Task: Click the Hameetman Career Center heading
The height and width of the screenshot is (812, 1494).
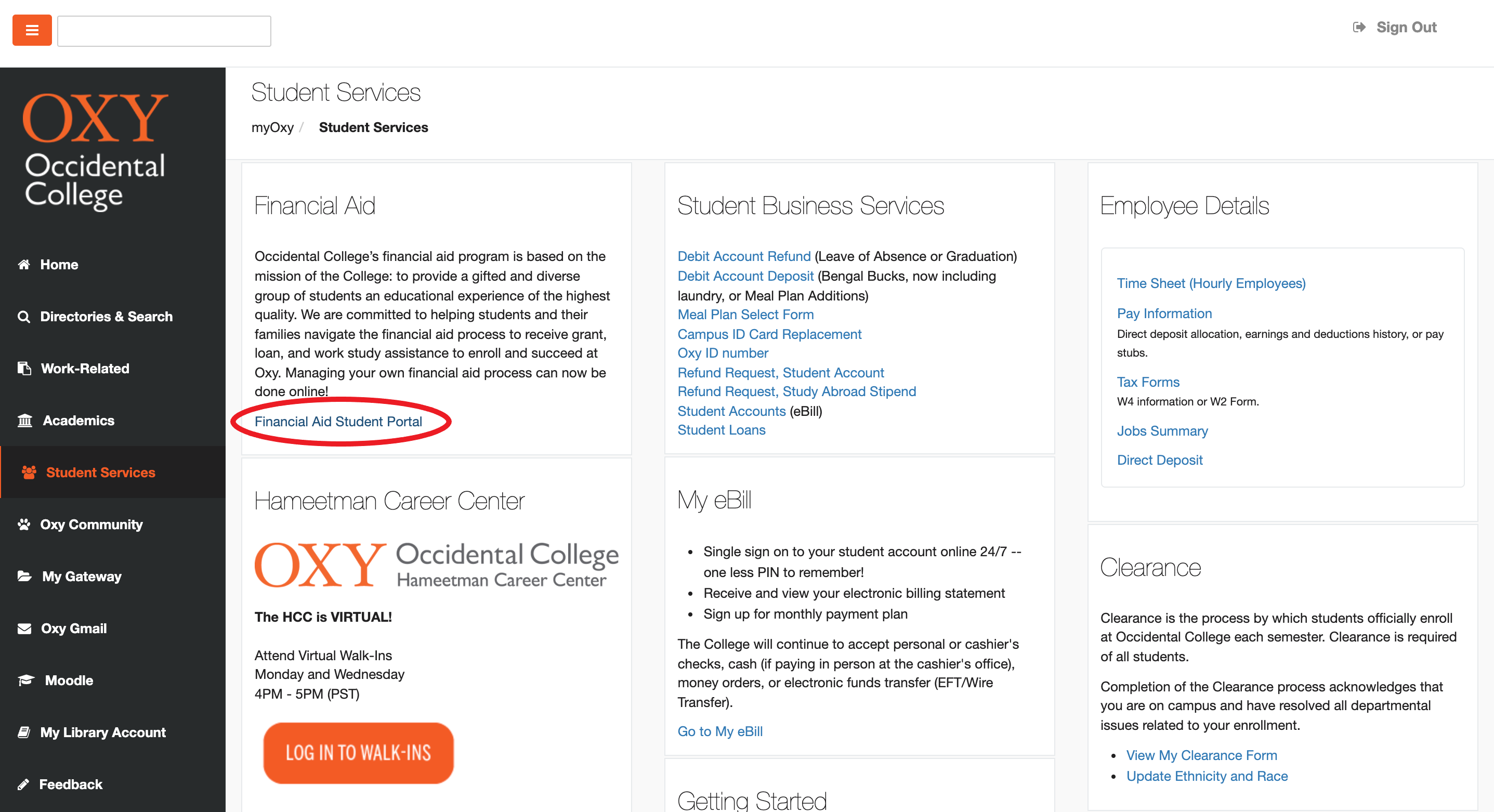Action: tap(389, 501)
